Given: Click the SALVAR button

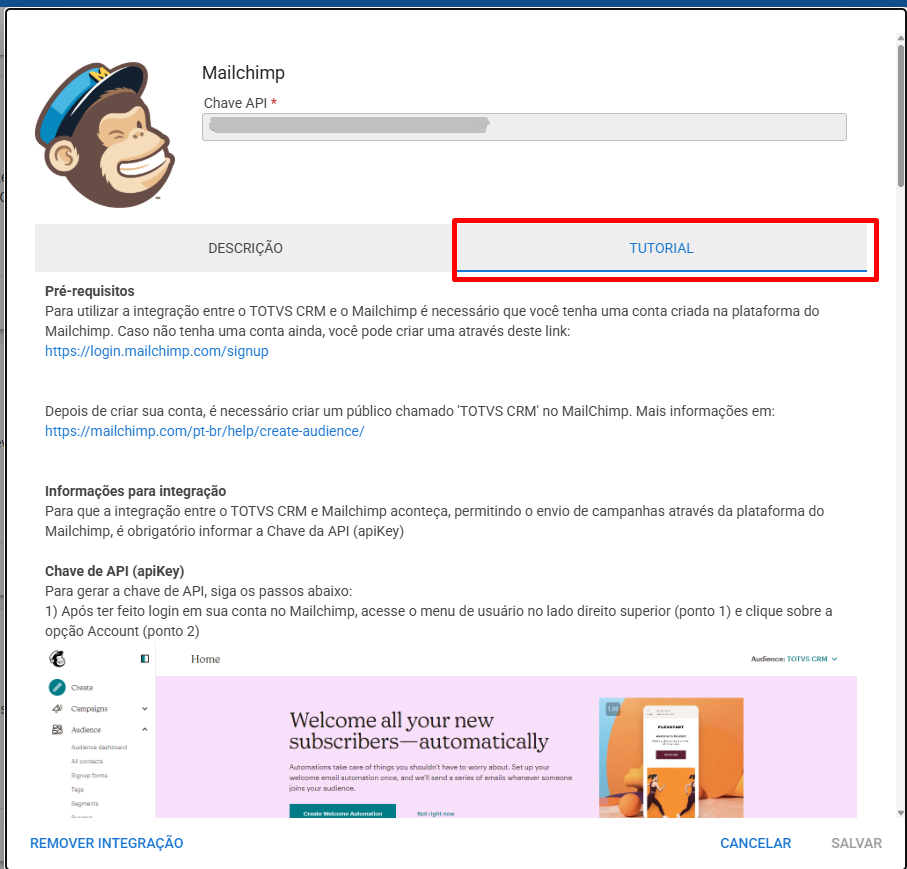Looking at the screenshot, I should tap(856, 843).
